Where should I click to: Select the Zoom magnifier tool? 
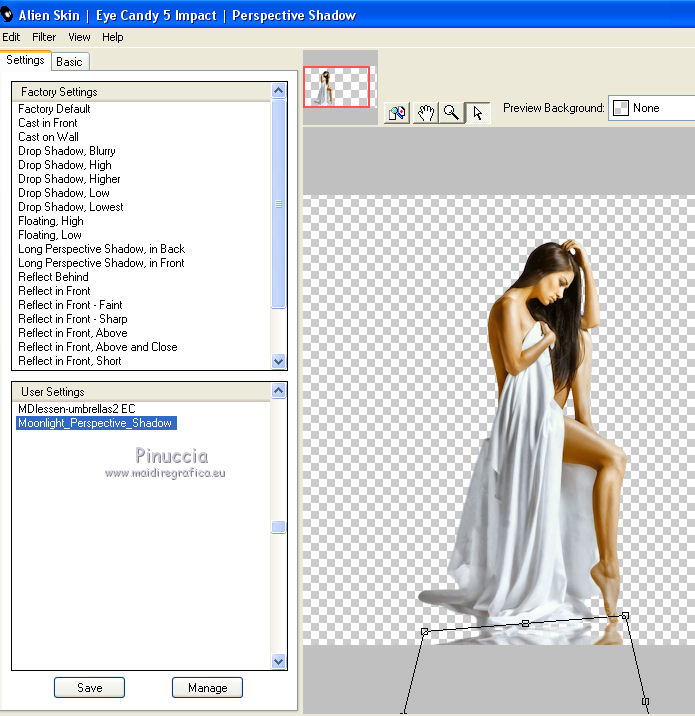pos(451,112)
